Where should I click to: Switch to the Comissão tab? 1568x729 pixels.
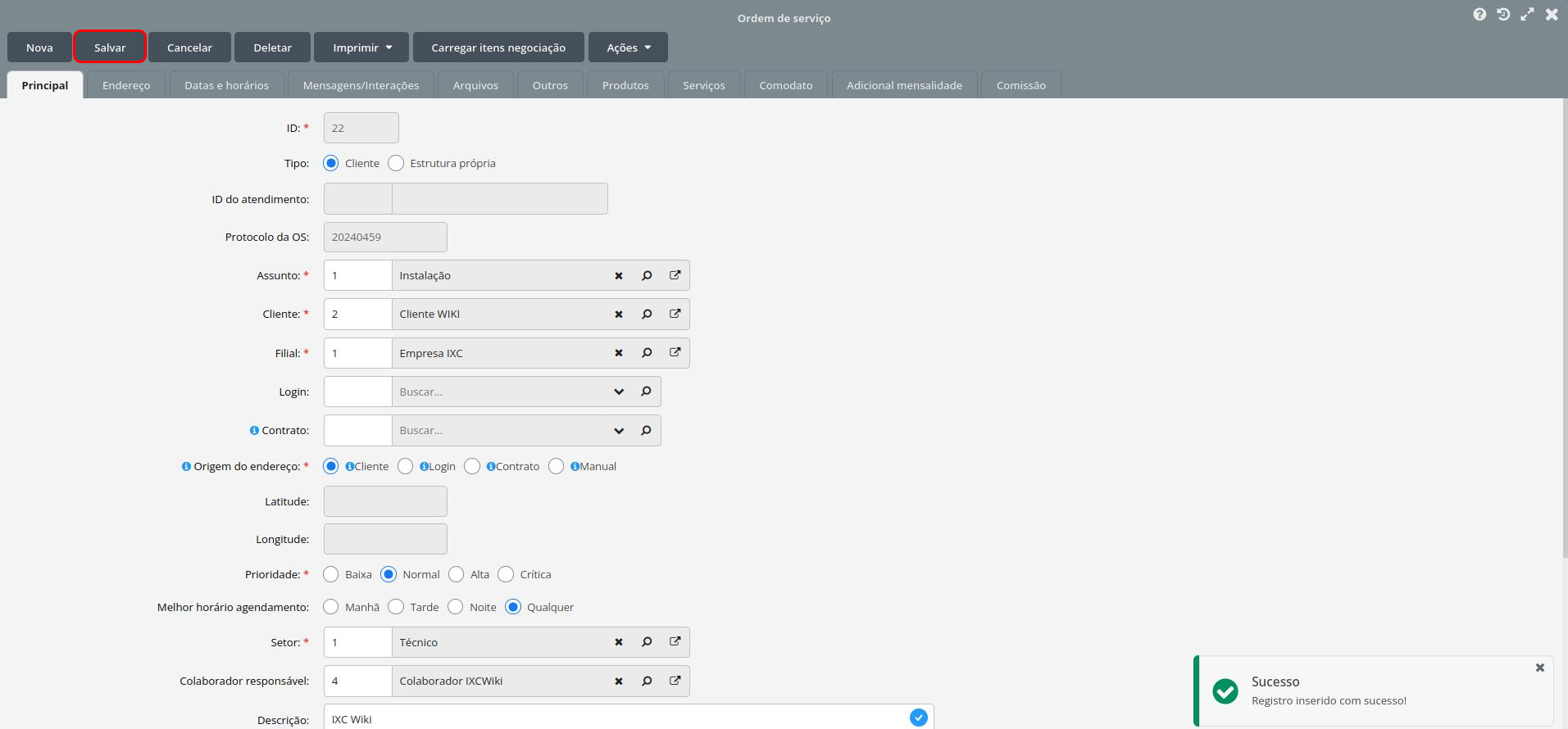(1021, 85)
